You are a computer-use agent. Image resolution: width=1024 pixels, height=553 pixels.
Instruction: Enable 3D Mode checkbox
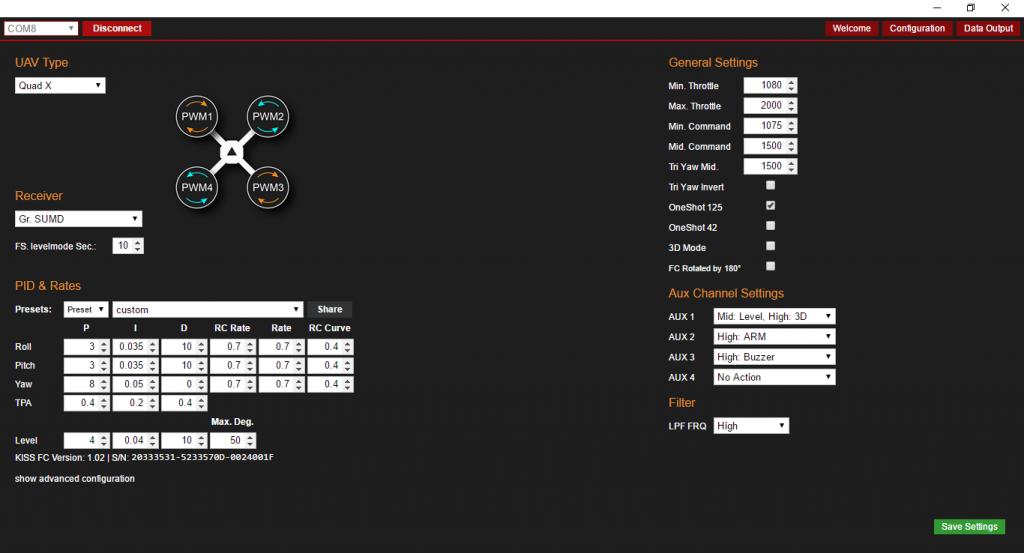click(770, 246)
